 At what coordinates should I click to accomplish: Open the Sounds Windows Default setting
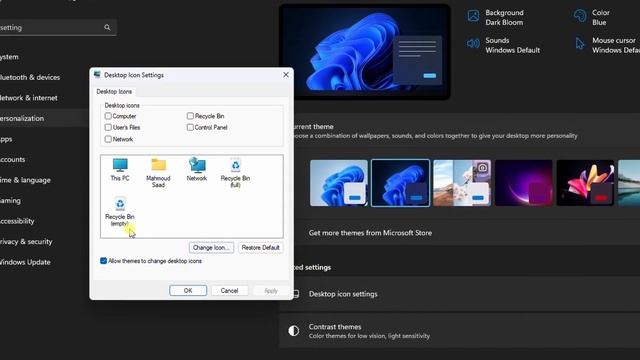click(504, 45)
